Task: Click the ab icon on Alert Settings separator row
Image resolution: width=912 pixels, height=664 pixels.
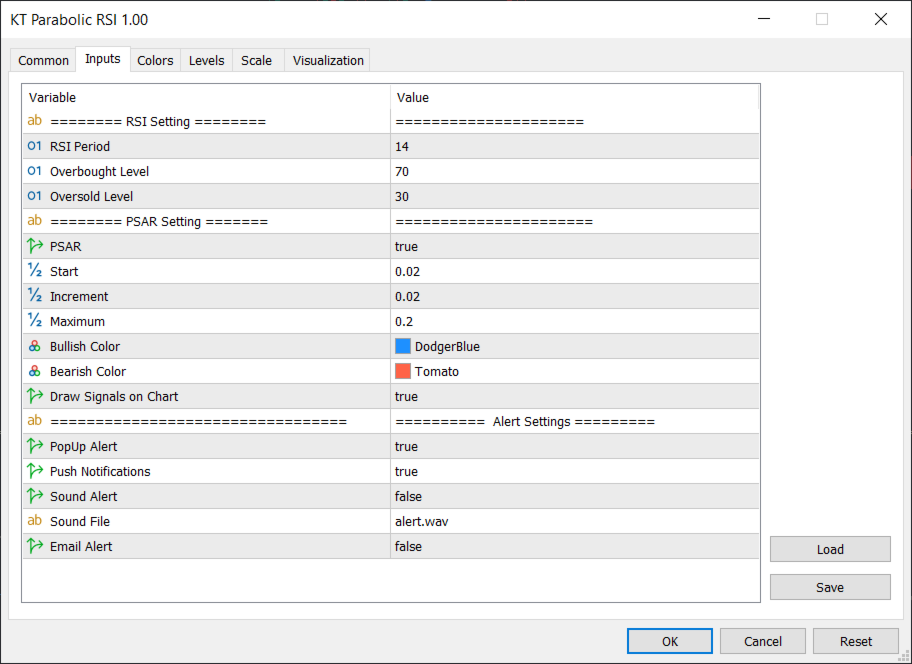Action: [x=35, y=420]
